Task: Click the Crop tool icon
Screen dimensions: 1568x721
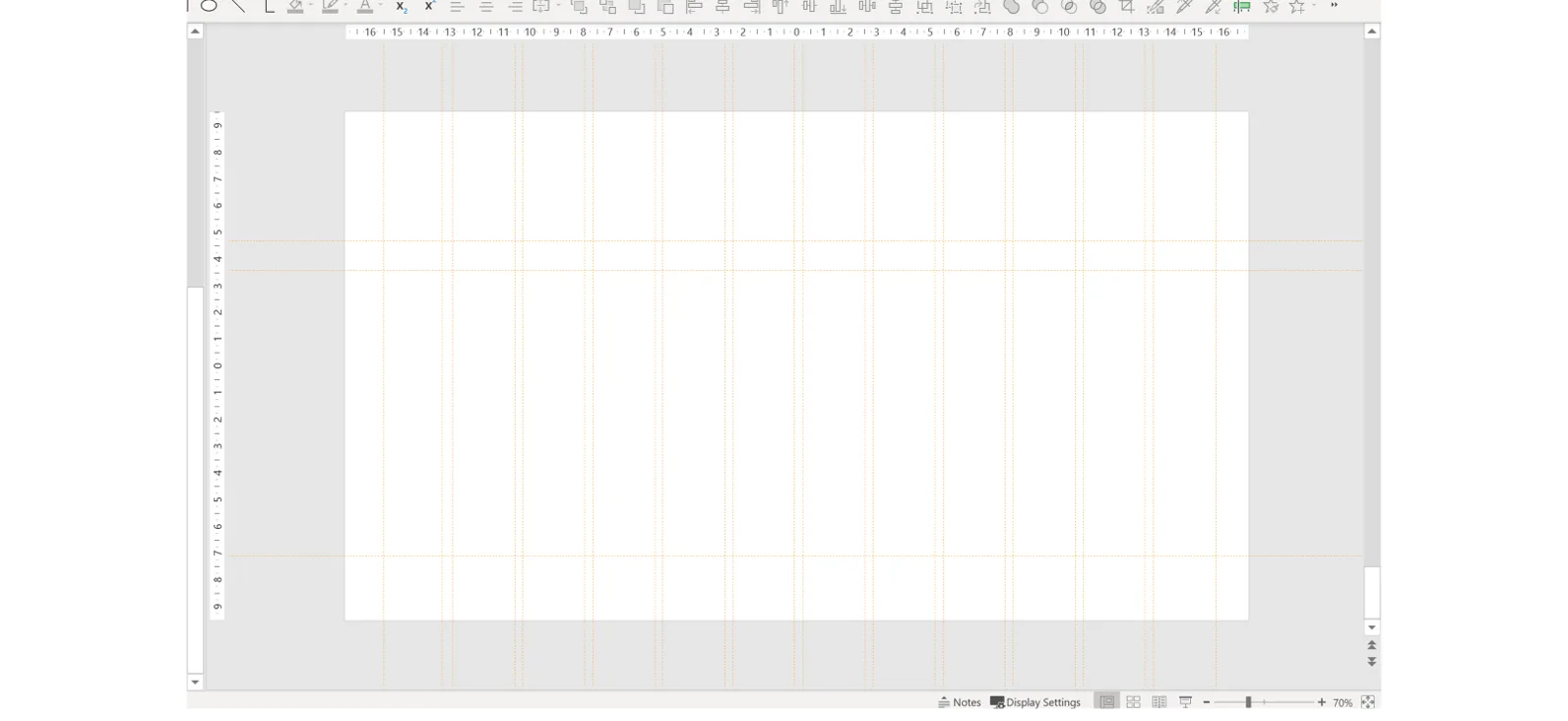Action: click(1127, 7)
